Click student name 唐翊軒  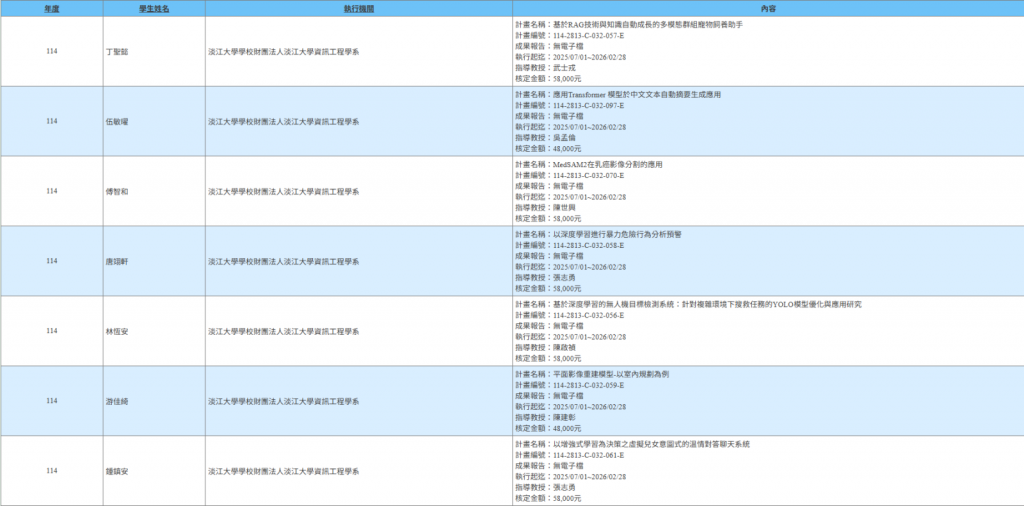[x=117, y=261]
